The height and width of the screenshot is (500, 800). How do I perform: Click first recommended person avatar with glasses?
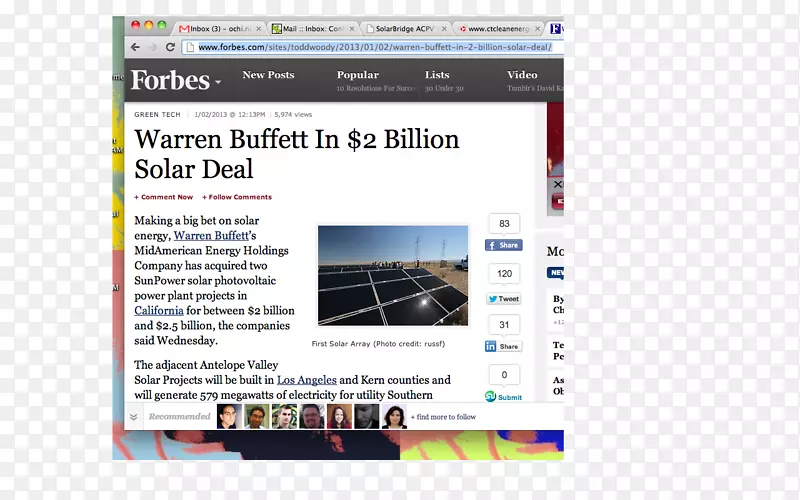(x=229, y=416)
